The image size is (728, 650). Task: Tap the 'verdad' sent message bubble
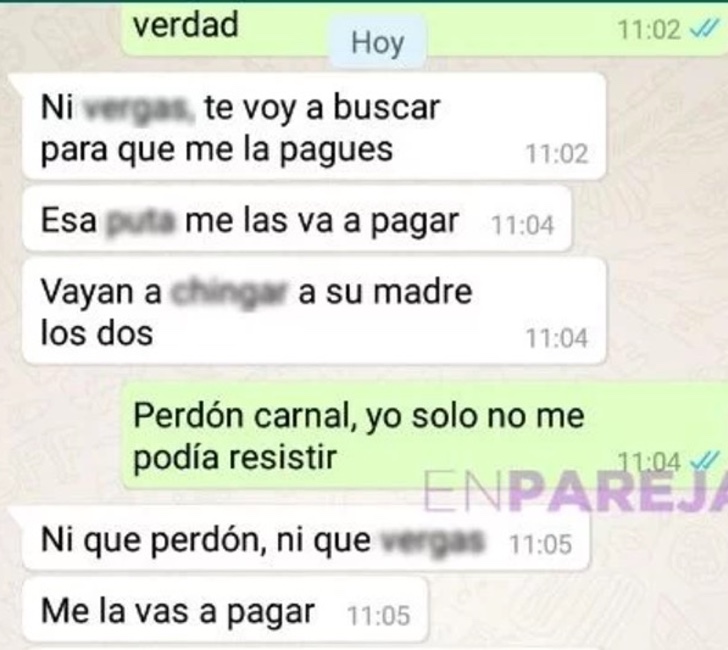click(x=424, y=29)
